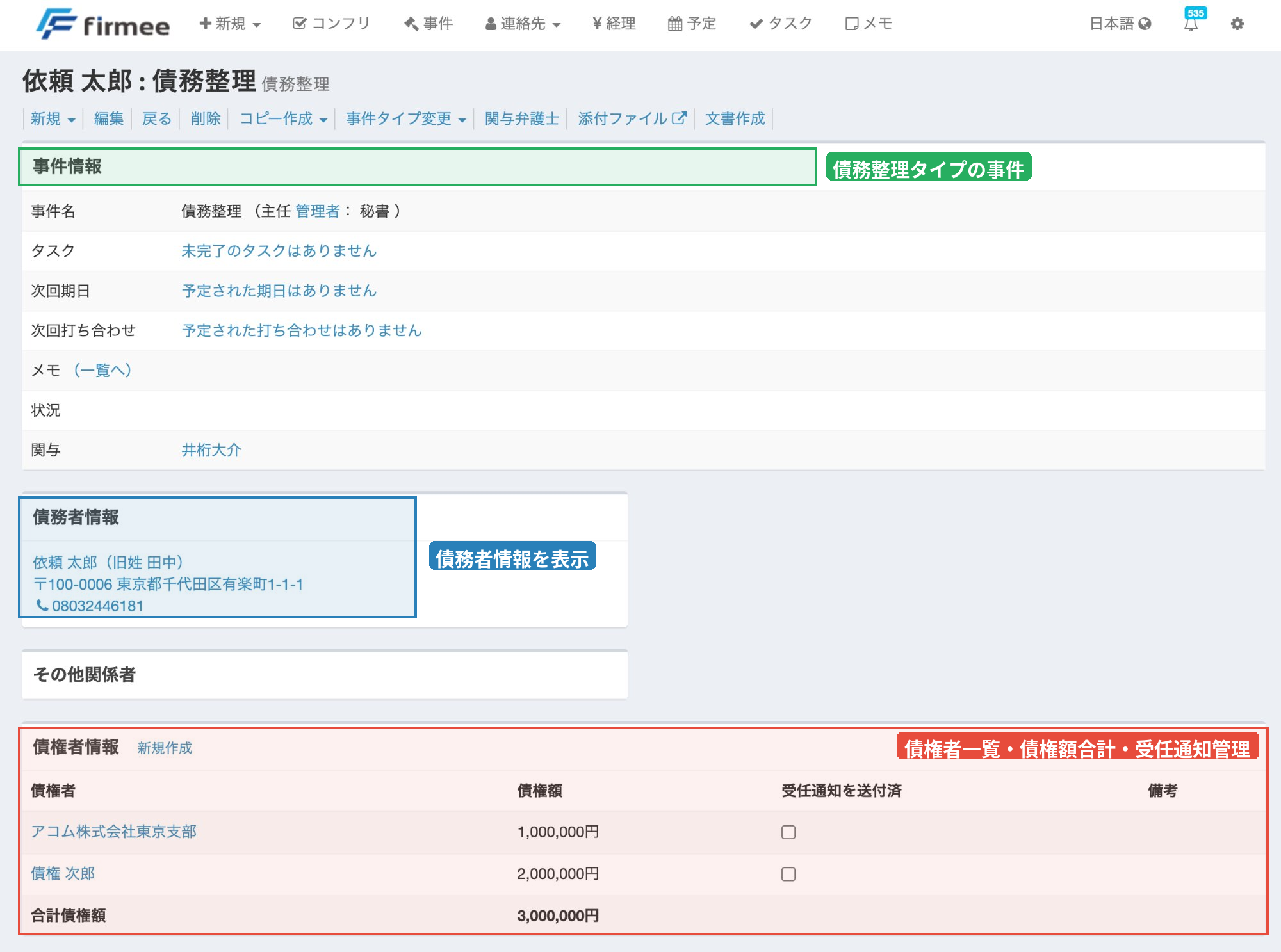Screen dimensions: 1281x952
Task: Open notifications bell with 535 badge
Action: click(x=1191, y=24)
